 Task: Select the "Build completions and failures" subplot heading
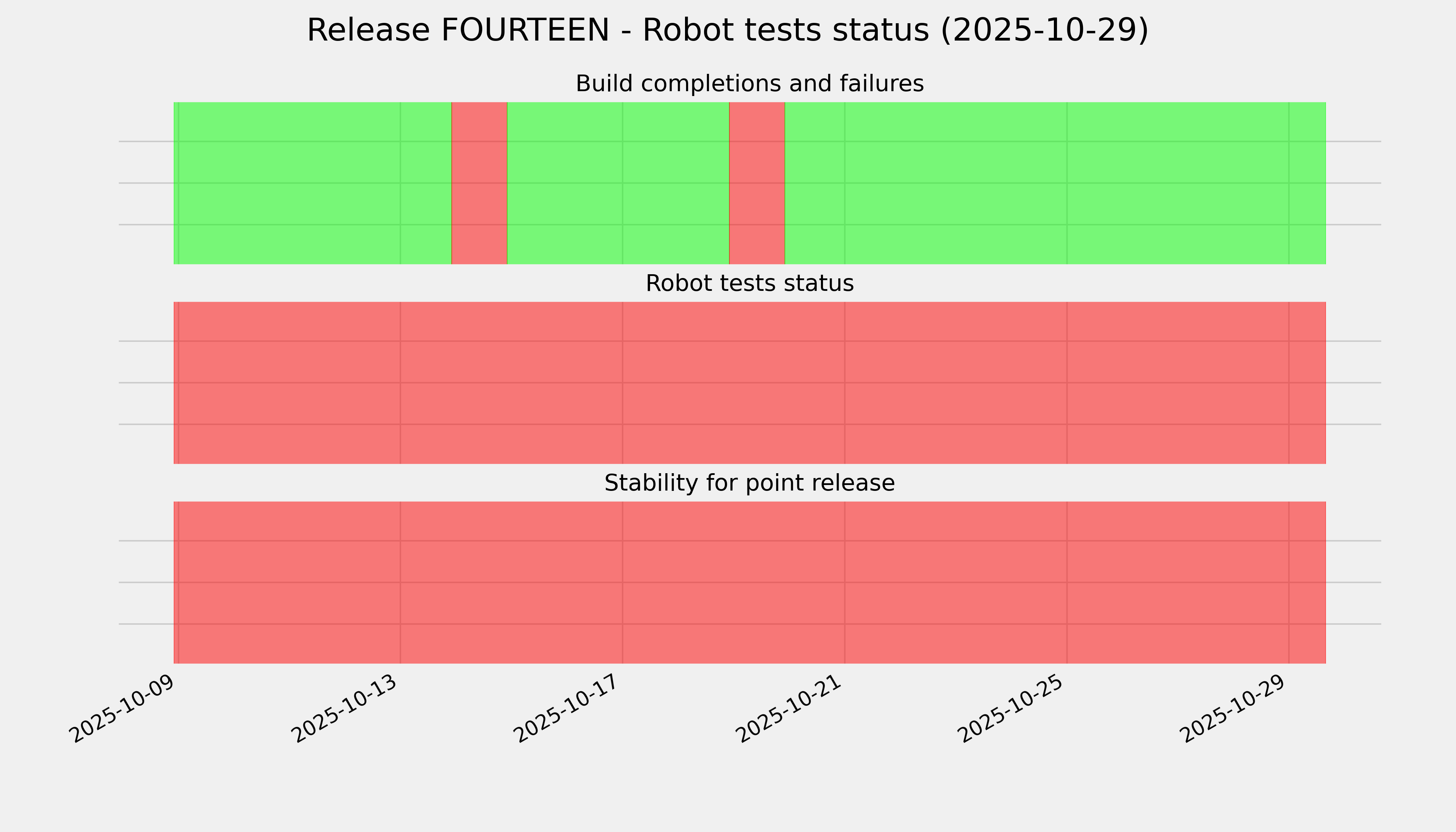point(749,84)
